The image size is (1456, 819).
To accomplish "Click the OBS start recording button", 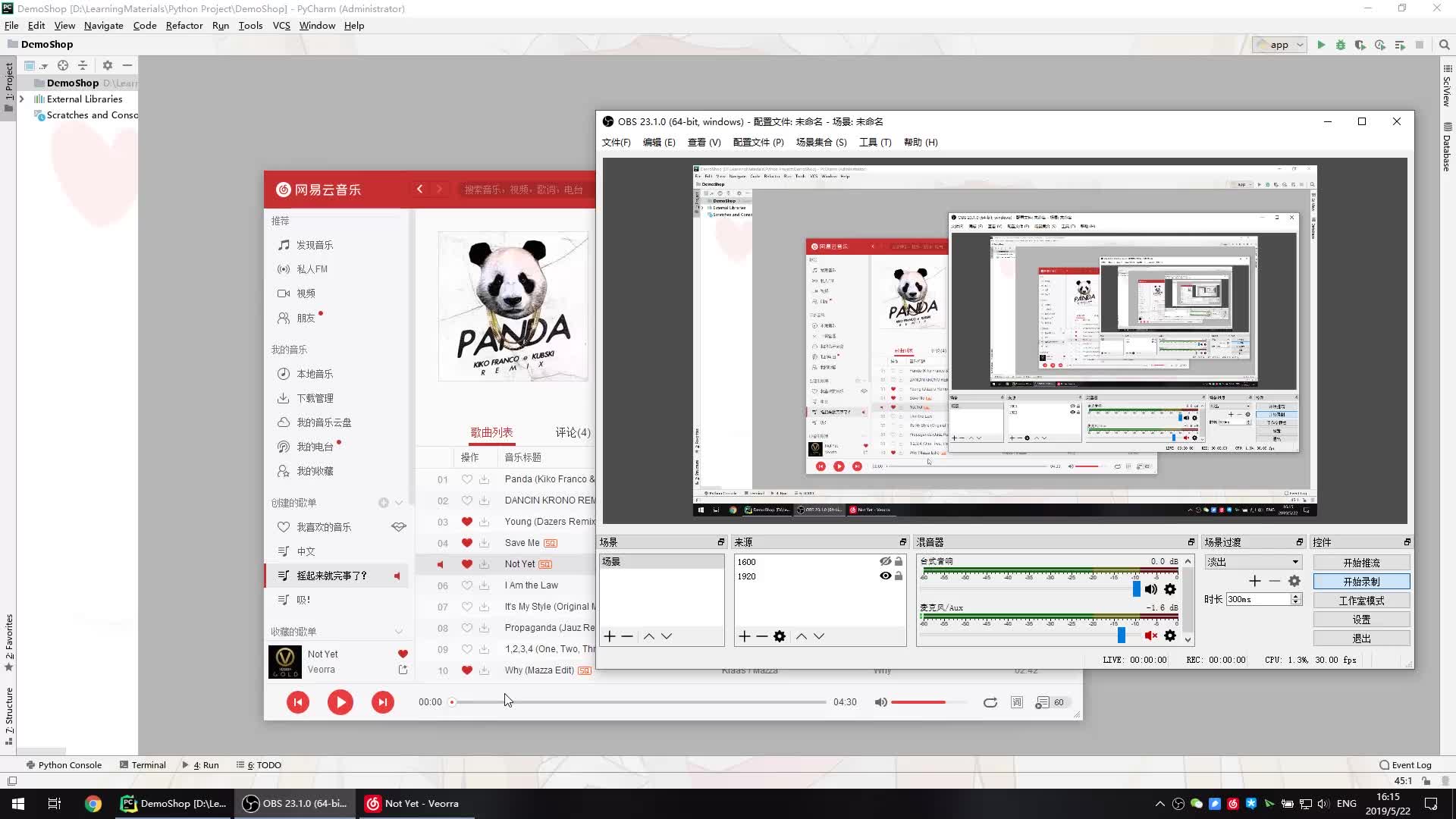I will coord(1362,581).
